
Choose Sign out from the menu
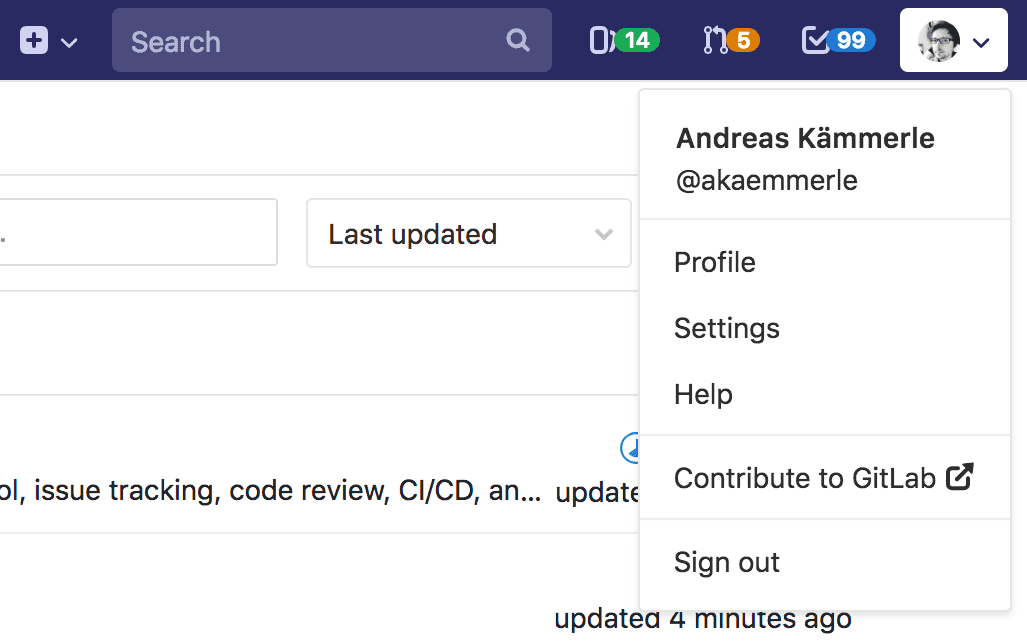(726, 562)
